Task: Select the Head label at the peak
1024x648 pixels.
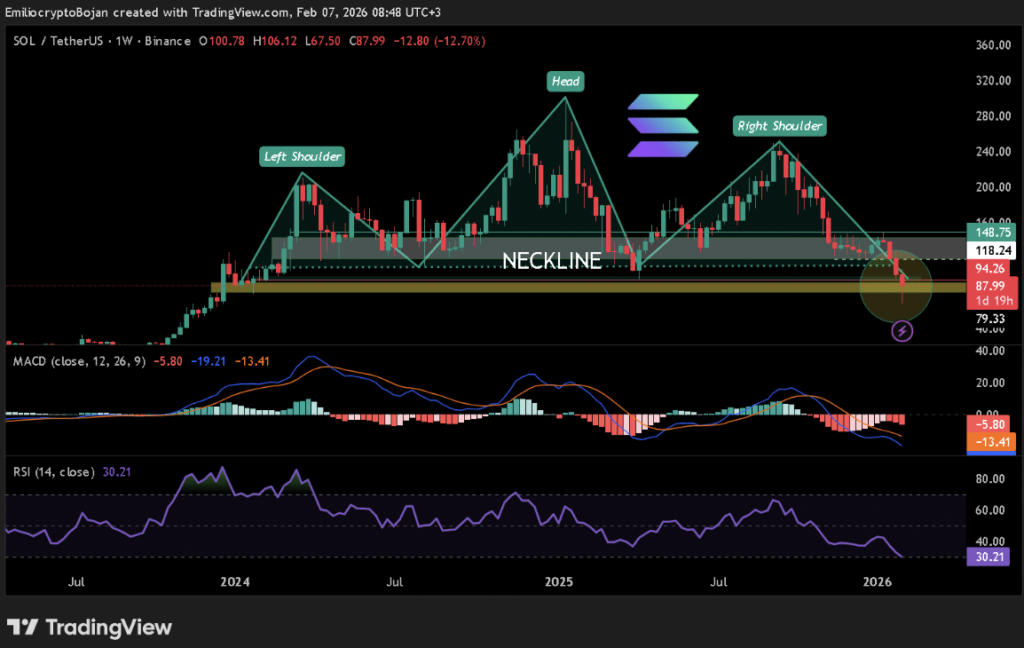Action: point(565,81)
